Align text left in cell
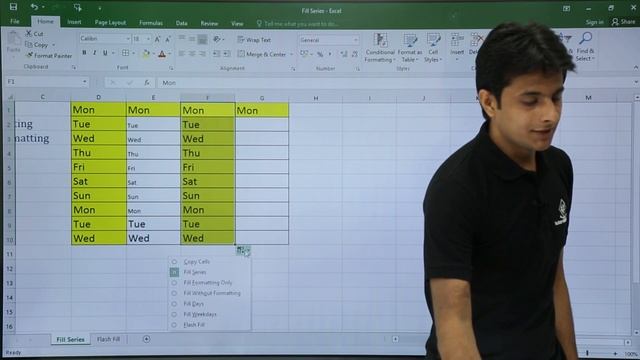This screenshot has height=360, width=640. click(181, 53)
